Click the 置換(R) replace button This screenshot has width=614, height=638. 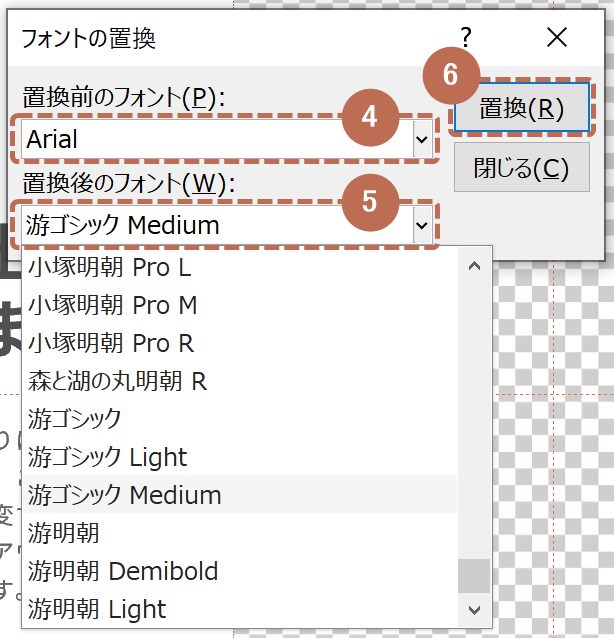[x=521, y=109]
